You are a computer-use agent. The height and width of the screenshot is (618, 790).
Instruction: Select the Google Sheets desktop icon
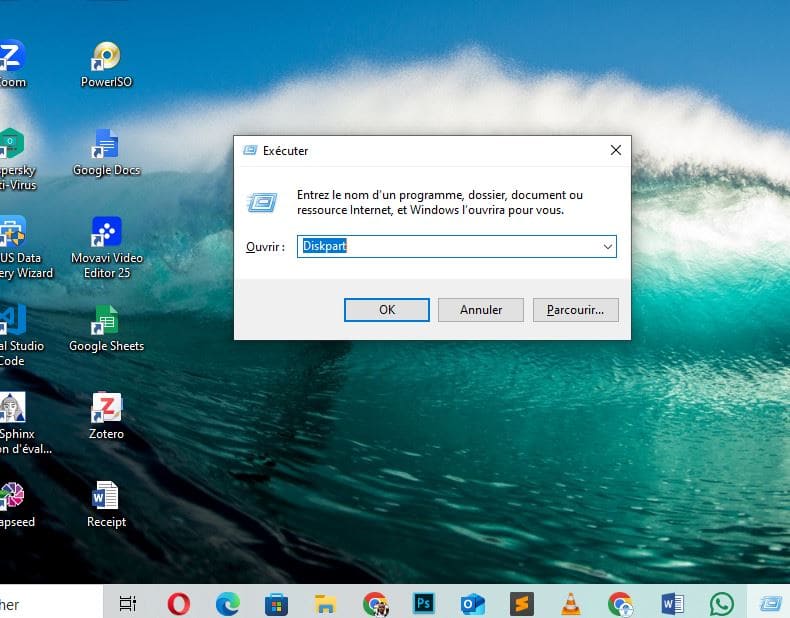106,328
